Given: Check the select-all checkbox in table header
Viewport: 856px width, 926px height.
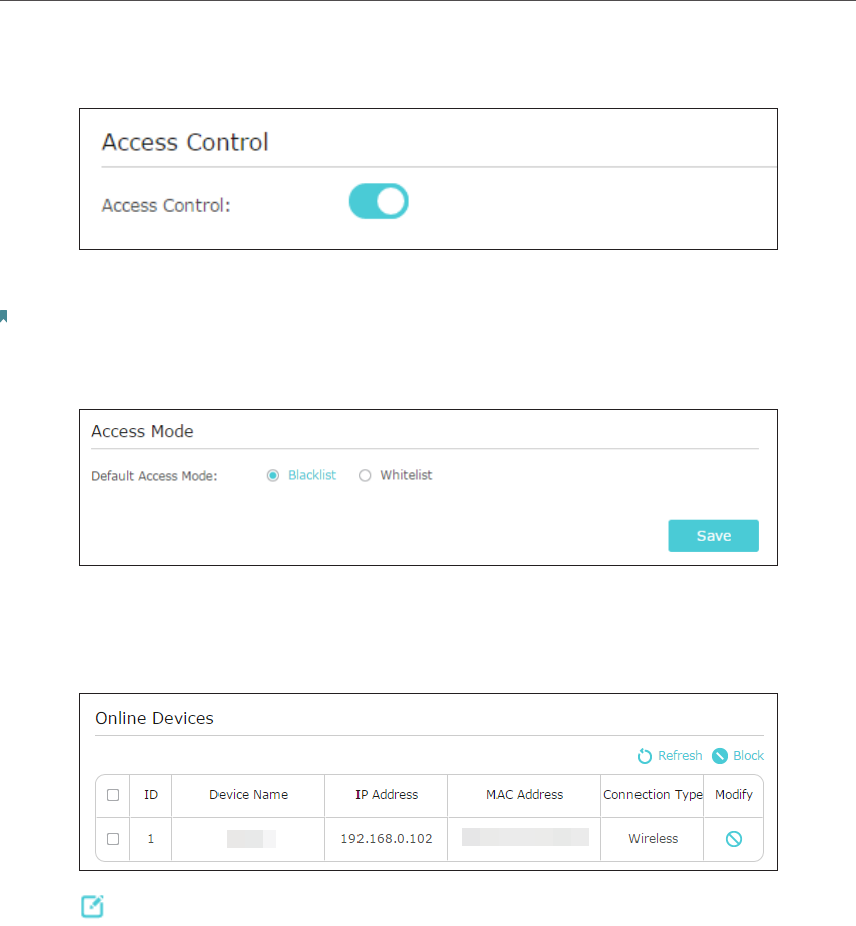Looking at the screenshot, I should pyautogui.click(x=113, y=795).
